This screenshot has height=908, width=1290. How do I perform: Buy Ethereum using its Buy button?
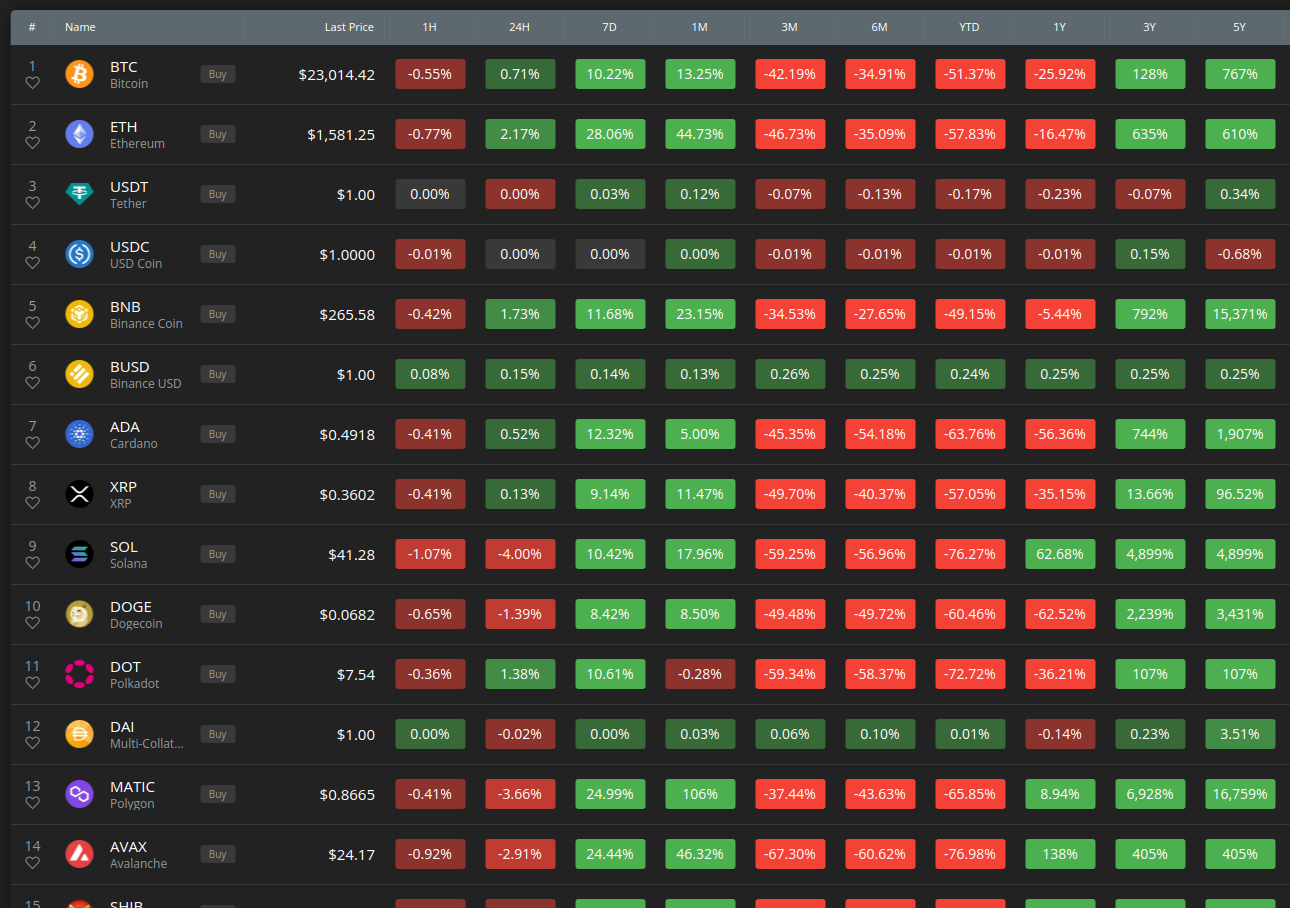[218, 134]
